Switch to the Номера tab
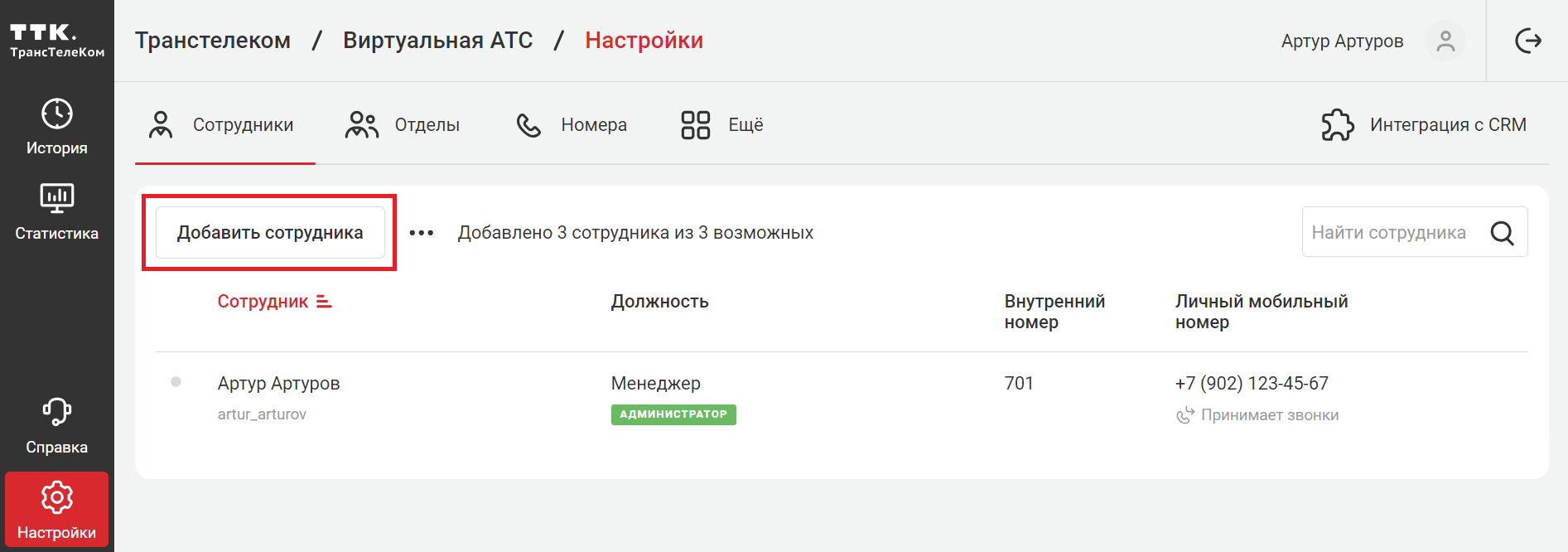This screenshot has height=552, width=1568. [572, 125]
